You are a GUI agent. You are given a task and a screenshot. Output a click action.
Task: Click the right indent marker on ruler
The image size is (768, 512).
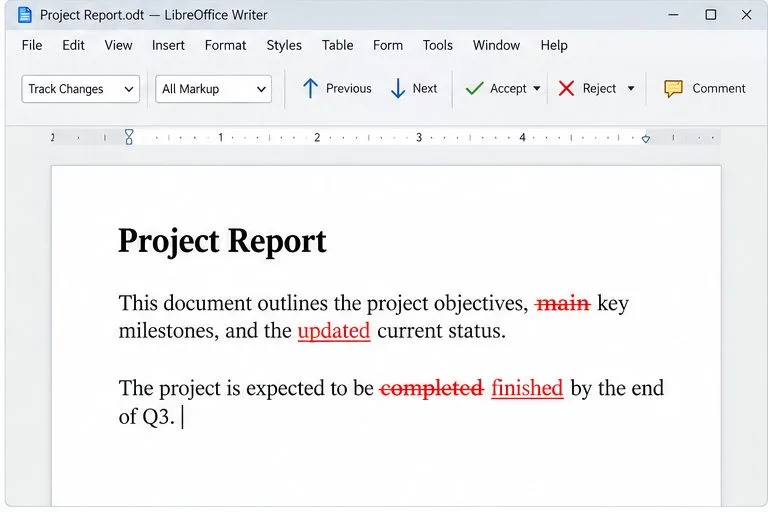coord(646,139)
